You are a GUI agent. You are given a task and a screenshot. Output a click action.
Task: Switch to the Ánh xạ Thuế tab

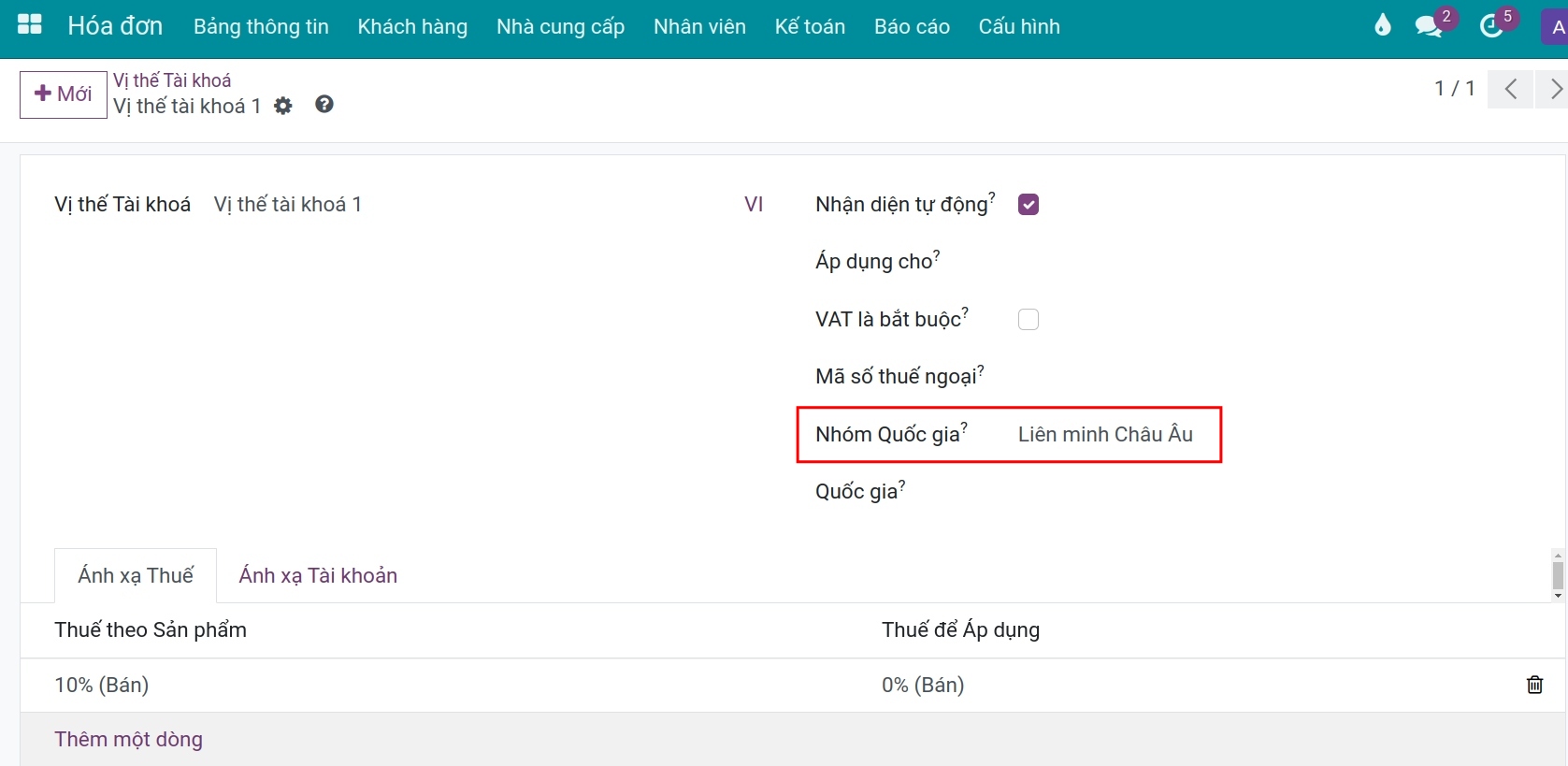(x=136, y=575)
